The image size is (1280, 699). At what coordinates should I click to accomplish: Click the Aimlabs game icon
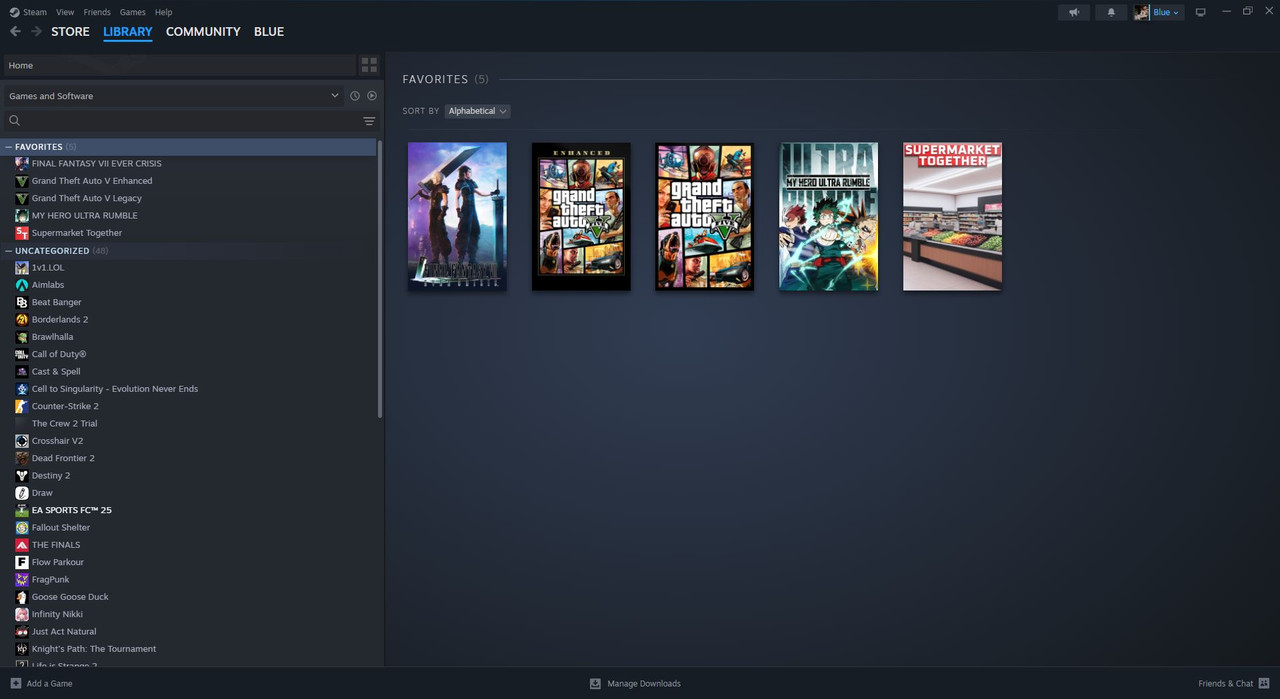coord(22,285)
